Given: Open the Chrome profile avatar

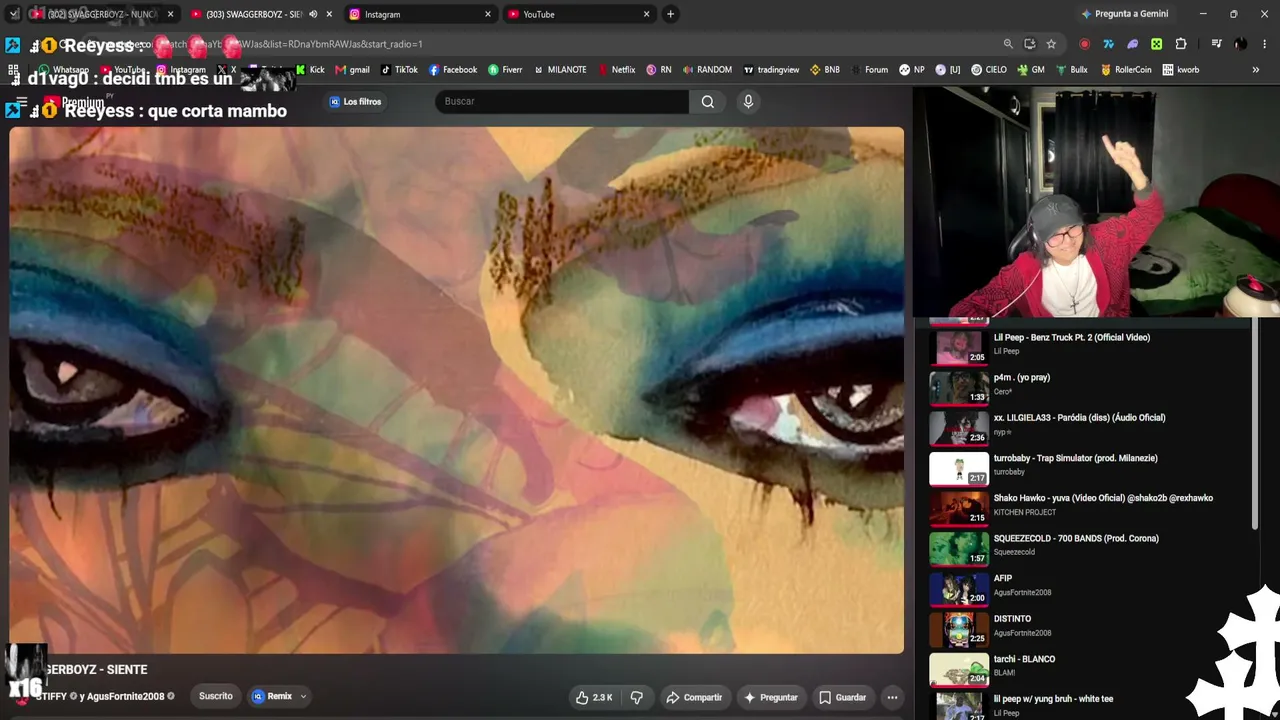Looking at the screenshot, I should [1240, 44].
